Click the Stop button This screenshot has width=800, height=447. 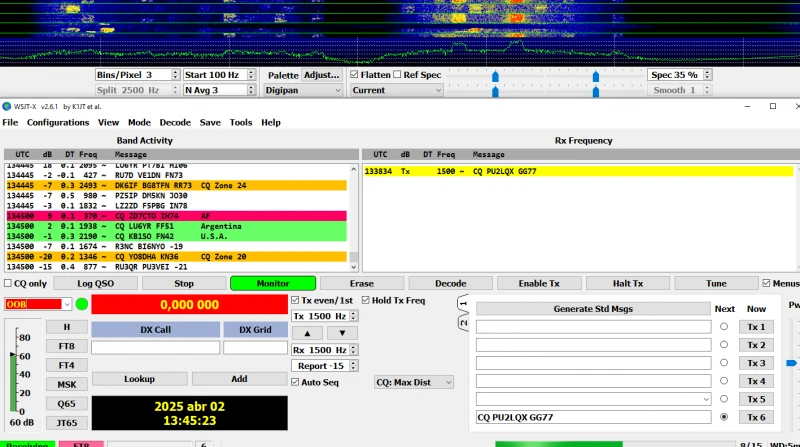click(184, 284)
